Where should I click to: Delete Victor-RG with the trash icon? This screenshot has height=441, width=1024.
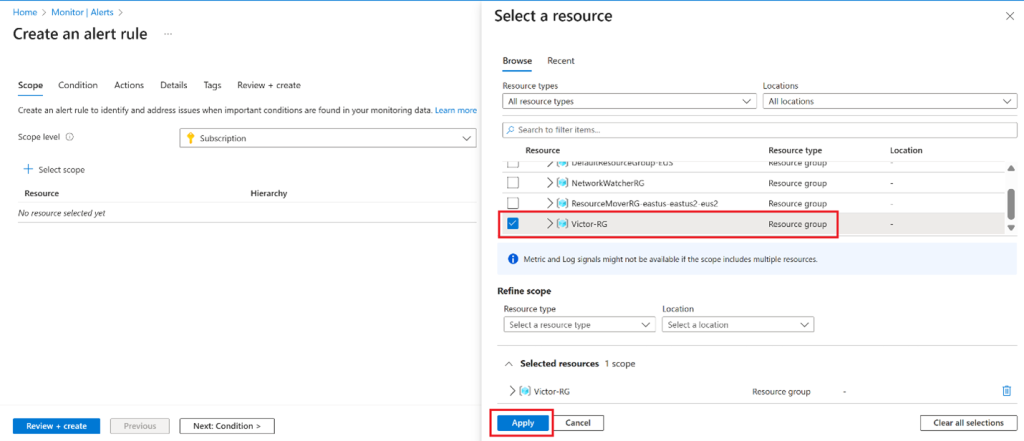[1007, 391]
